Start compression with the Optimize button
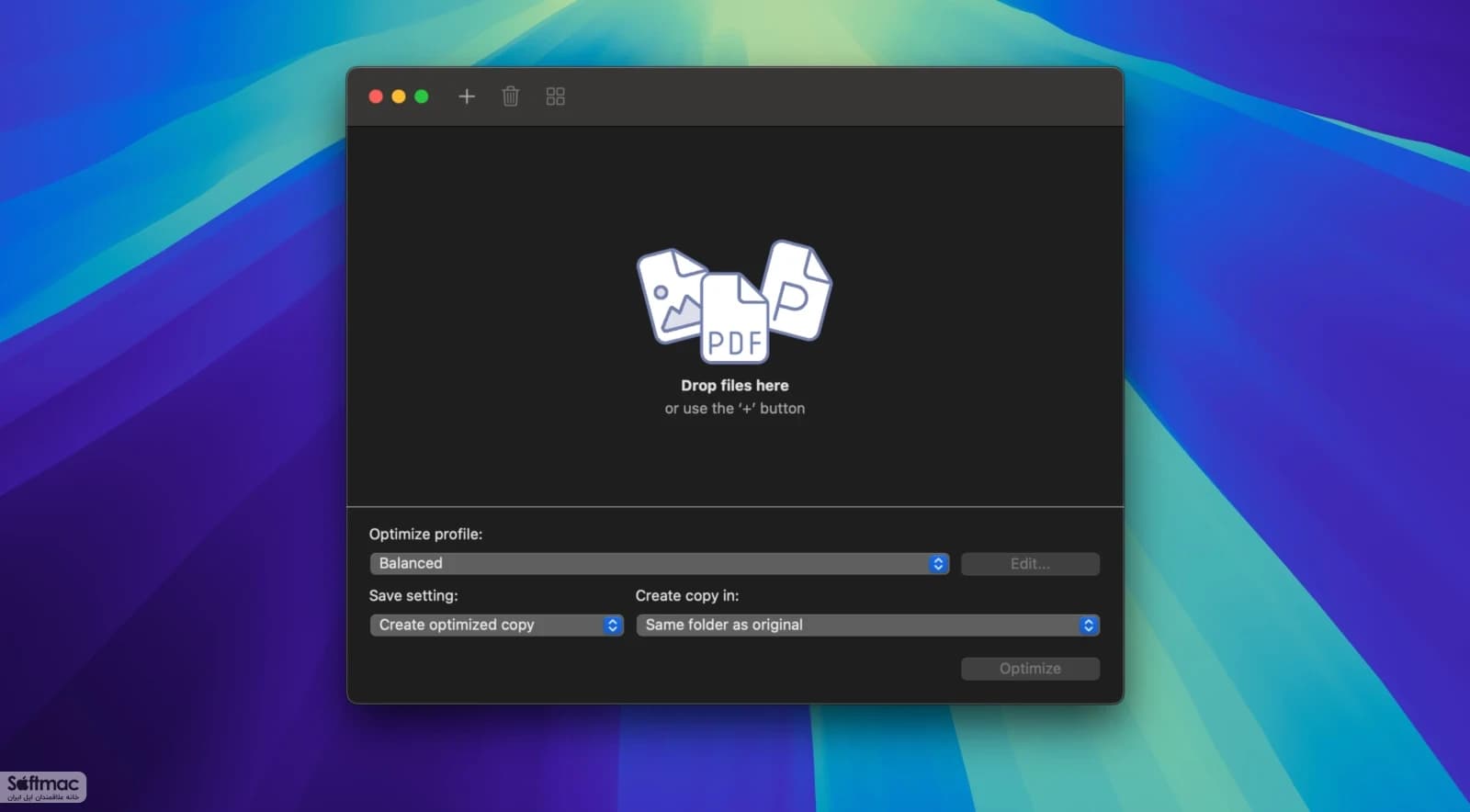This screenshot has width=1470, height=812. pos(1030,669)
